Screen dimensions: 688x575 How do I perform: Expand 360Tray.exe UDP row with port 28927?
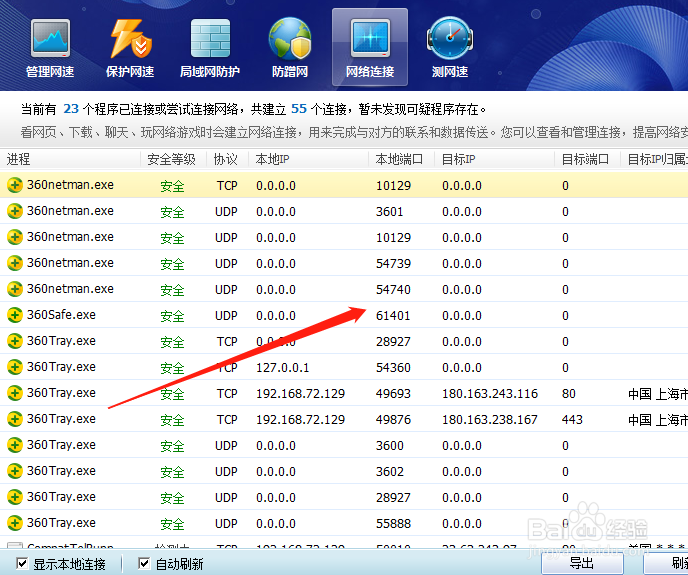14,497
